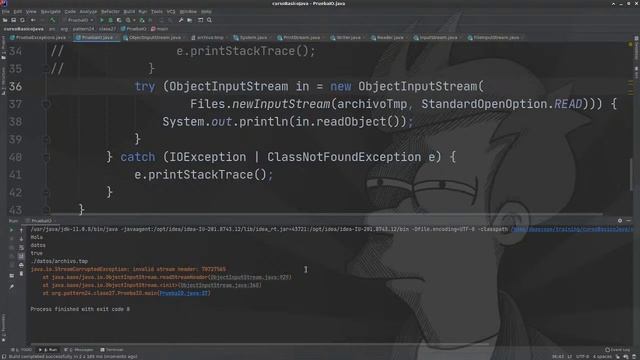The width and height of the screenshot is (640, 360).
Task: Select the PruebaIO.java editor tab
Action: (x=96, y=38)
